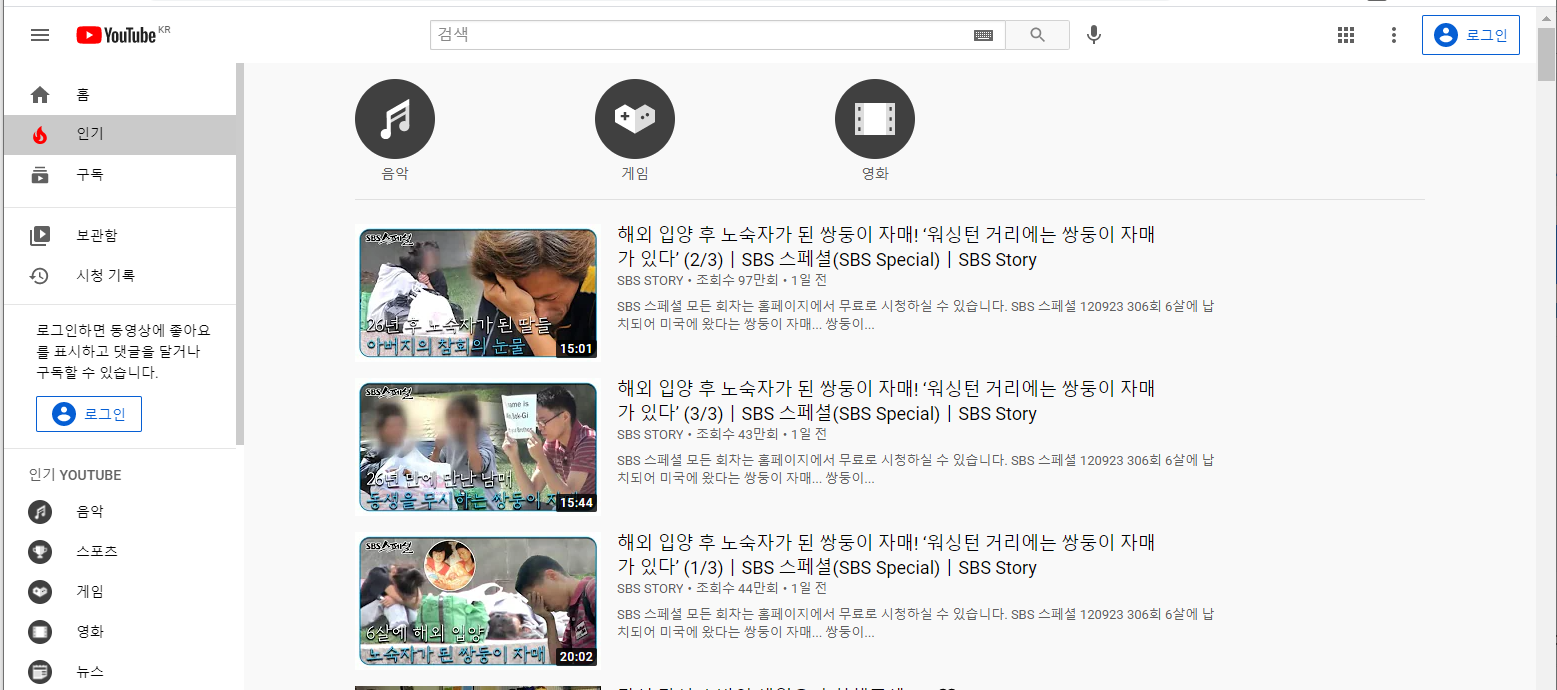Screen dimensions: 1557x690
Task: Click the 15:01 duration badge
Action: coord(576,349)
